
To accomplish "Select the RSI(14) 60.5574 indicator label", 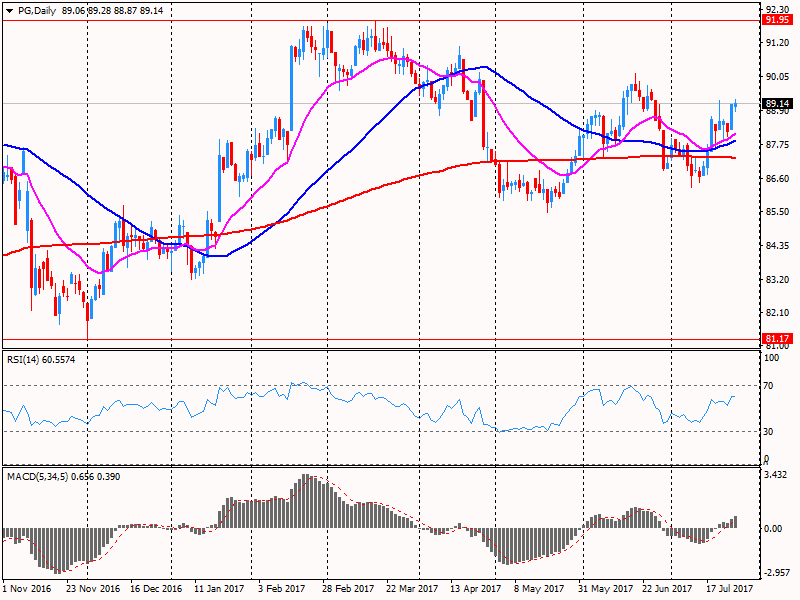I will (41, 360).
